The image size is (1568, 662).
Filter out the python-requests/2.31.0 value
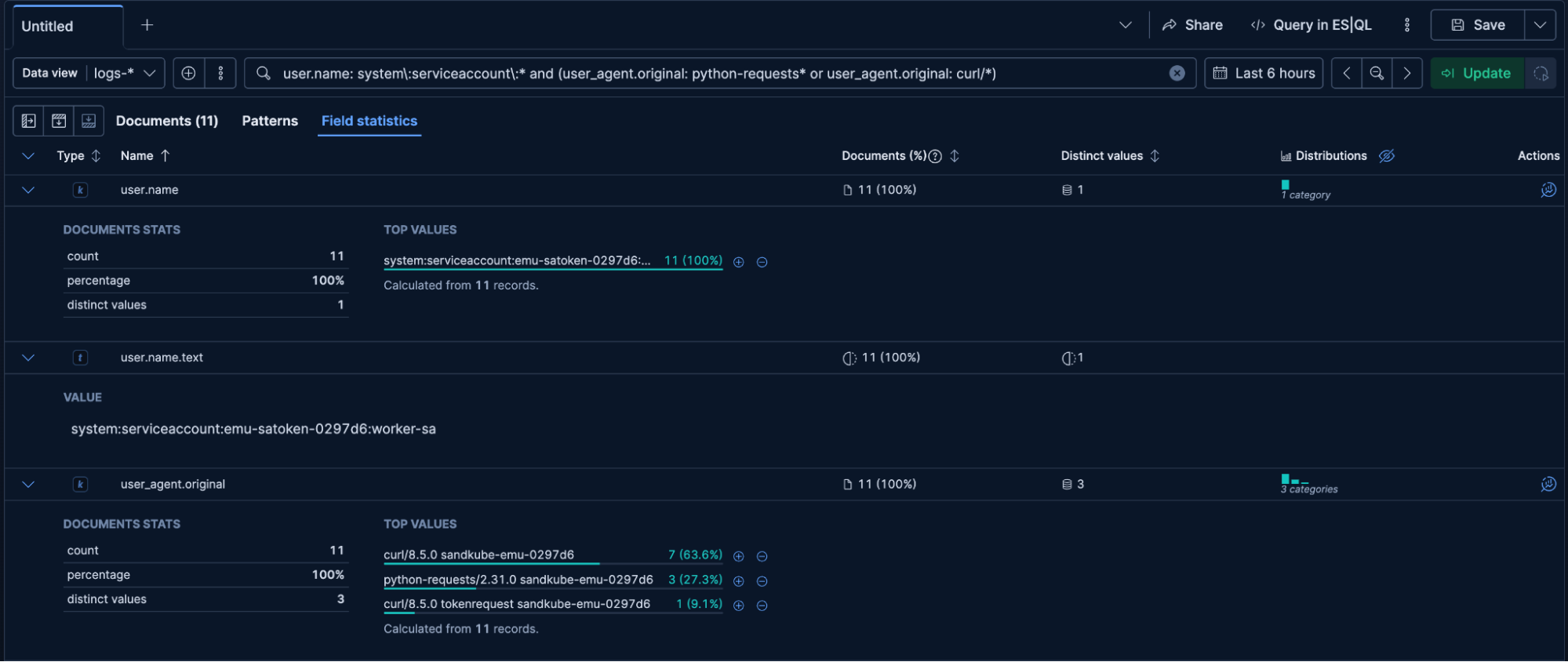(762, 581)
